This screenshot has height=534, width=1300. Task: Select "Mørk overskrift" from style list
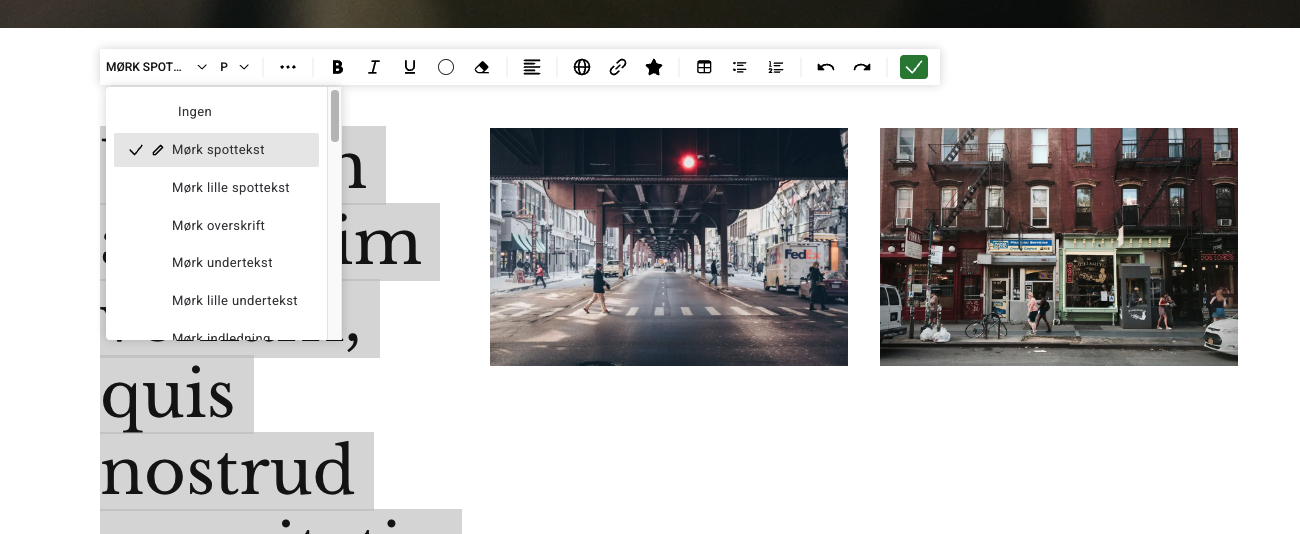(x=218, y=225)
